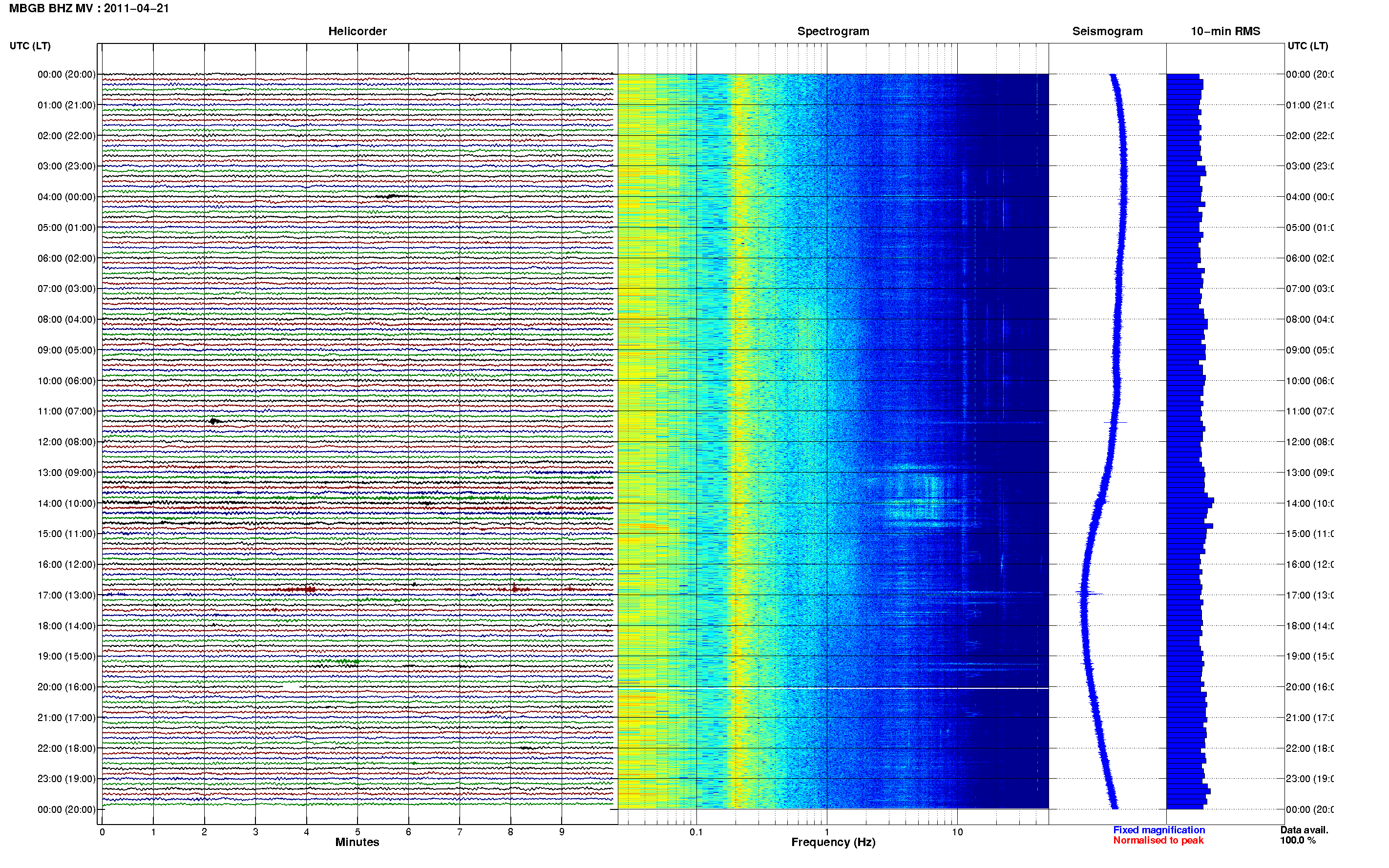The height and width of the screenshot is (868, 1389).
Task: Click the left '04:00 (00:00)' time label
Action: click(x=66, y=197)
